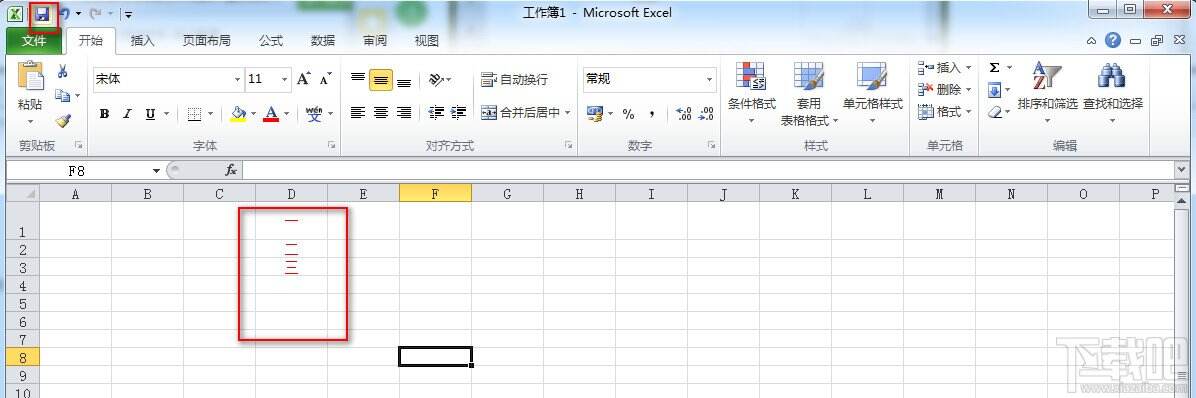Open the font name 宋体 dropdown
Screen dimensions: 1196x398
tap(237, 79)
